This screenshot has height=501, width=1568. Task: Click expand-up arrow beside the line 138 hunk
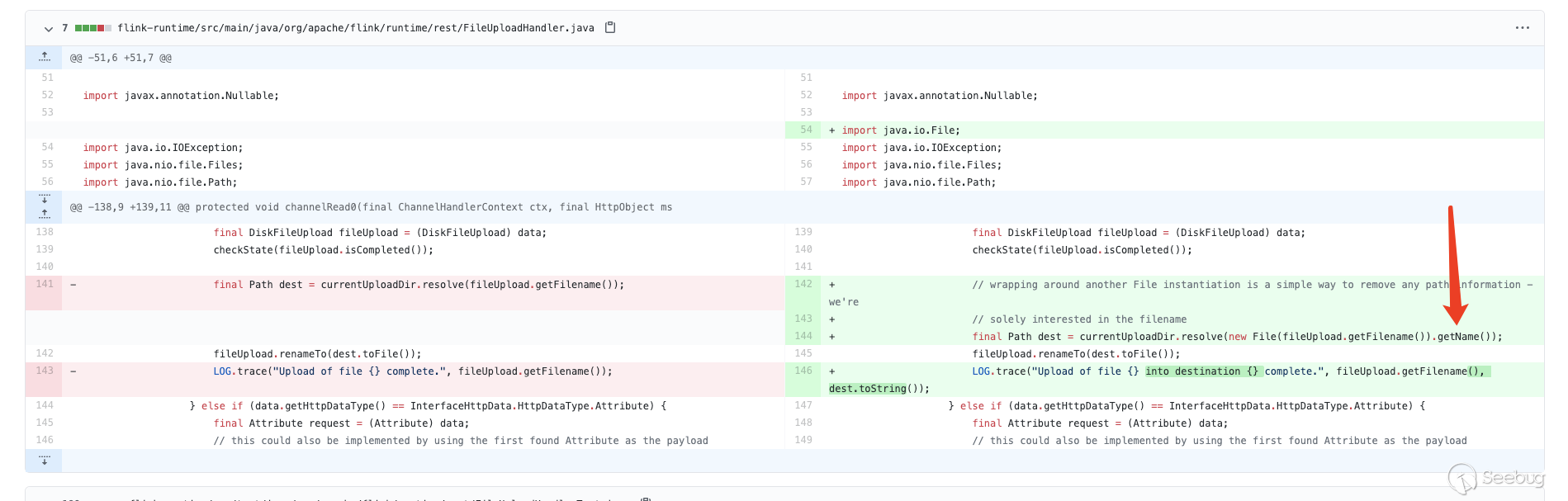pyautogui.click(x=45, y=214)
